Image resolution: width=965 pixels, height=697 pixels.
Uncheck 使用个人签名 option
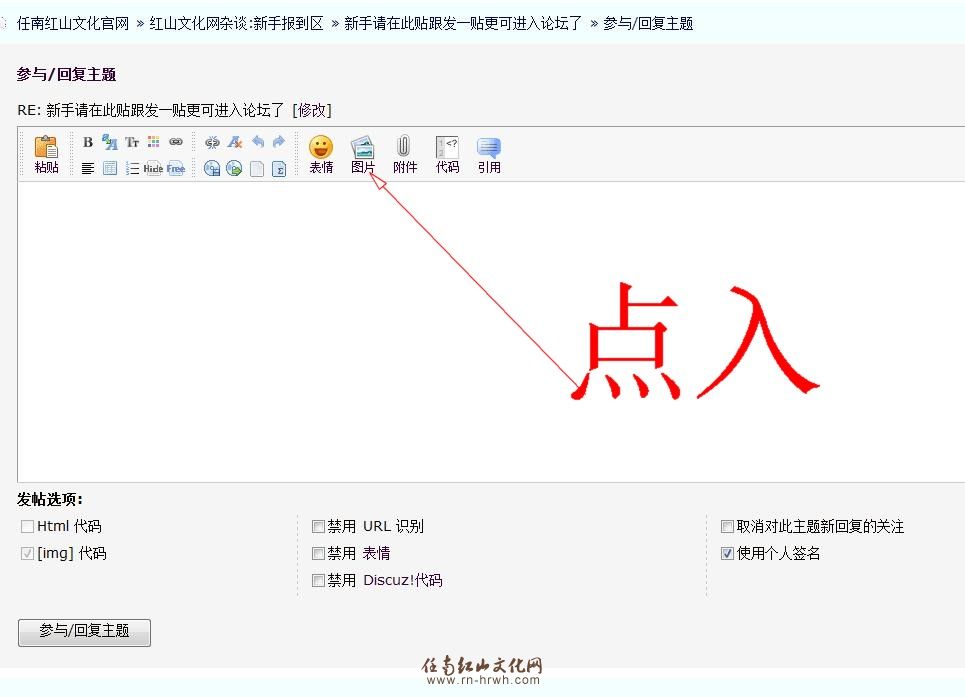pos(727,554)
